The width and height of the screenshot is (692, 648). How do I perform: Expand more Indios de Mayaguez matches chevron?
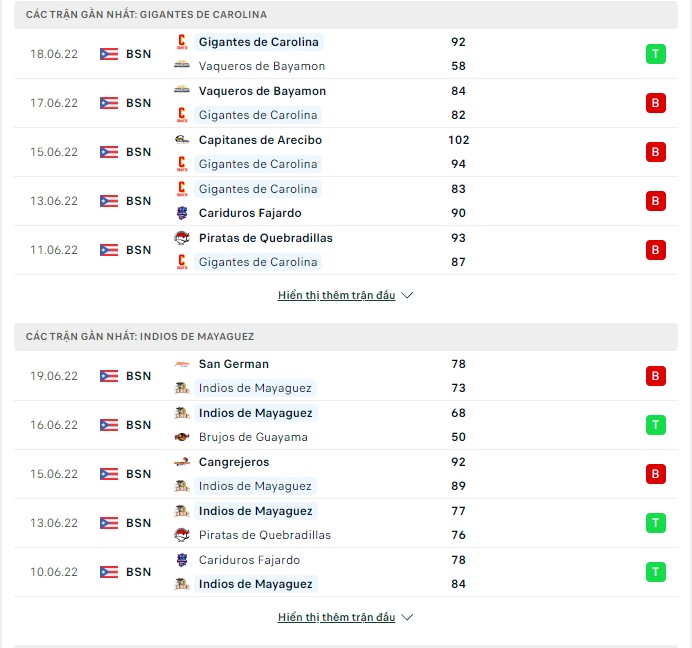[x=407, y=617]
